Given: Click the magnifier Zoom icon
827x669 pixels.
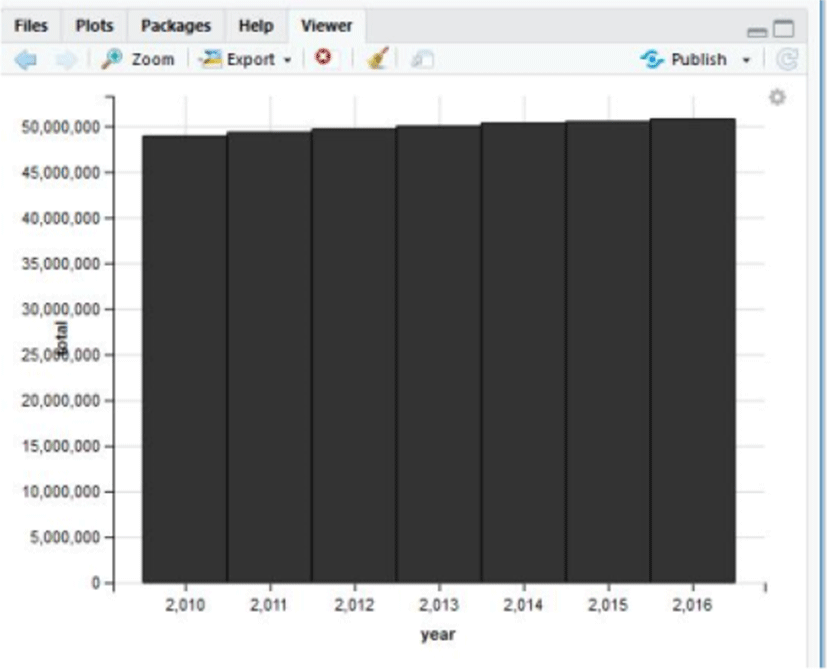Looking at the screenshot, I should click(x=112, y=59).
